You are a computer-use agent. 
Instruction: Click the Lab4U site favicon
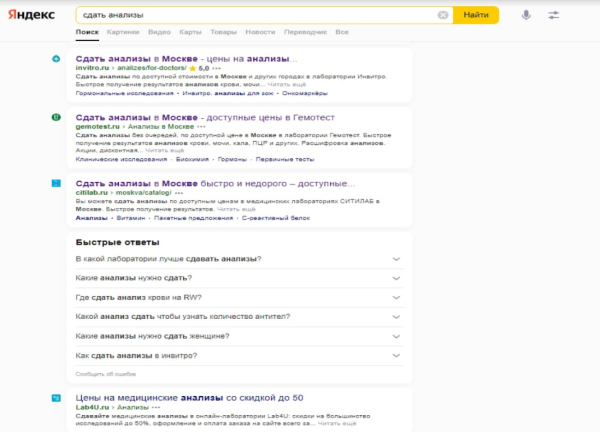(56, 398)
